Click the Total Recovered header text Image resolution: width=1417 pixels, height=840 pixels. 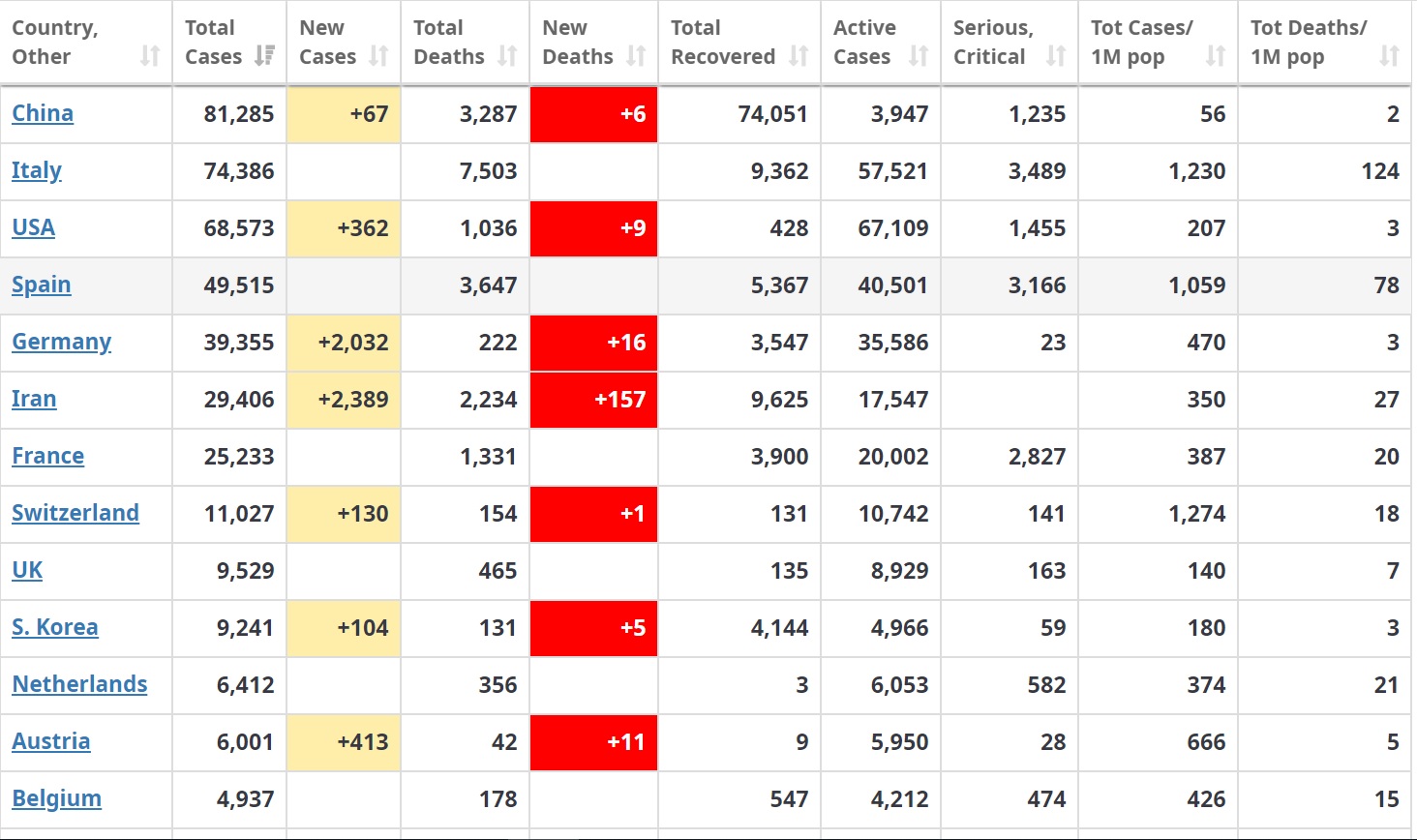(x=723, y=43)
